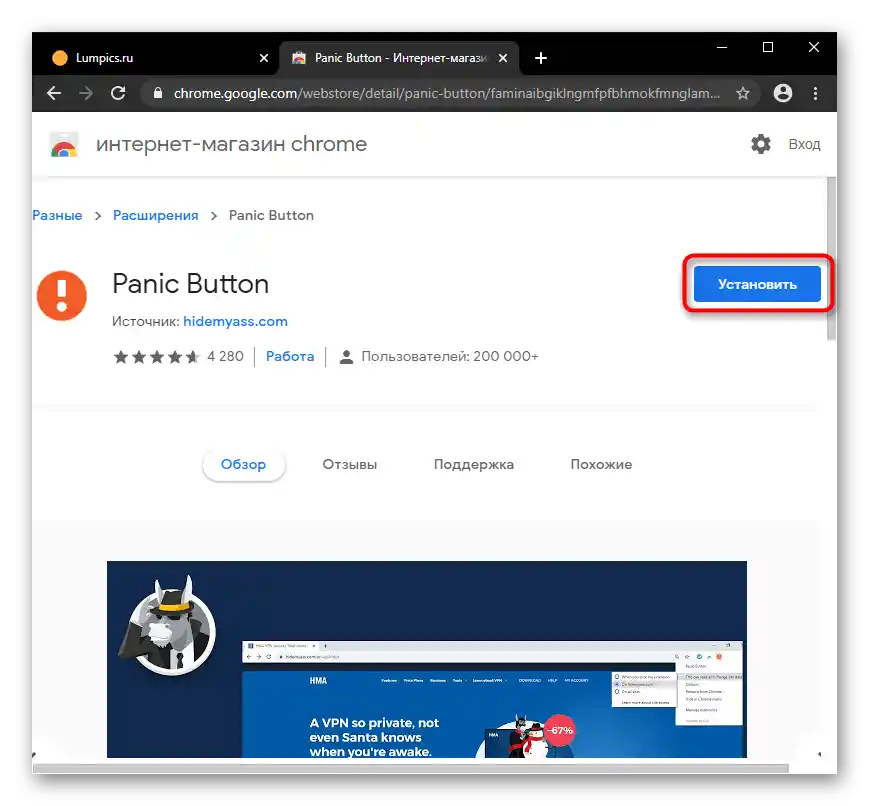Open the Работа category link

[290, 356]
